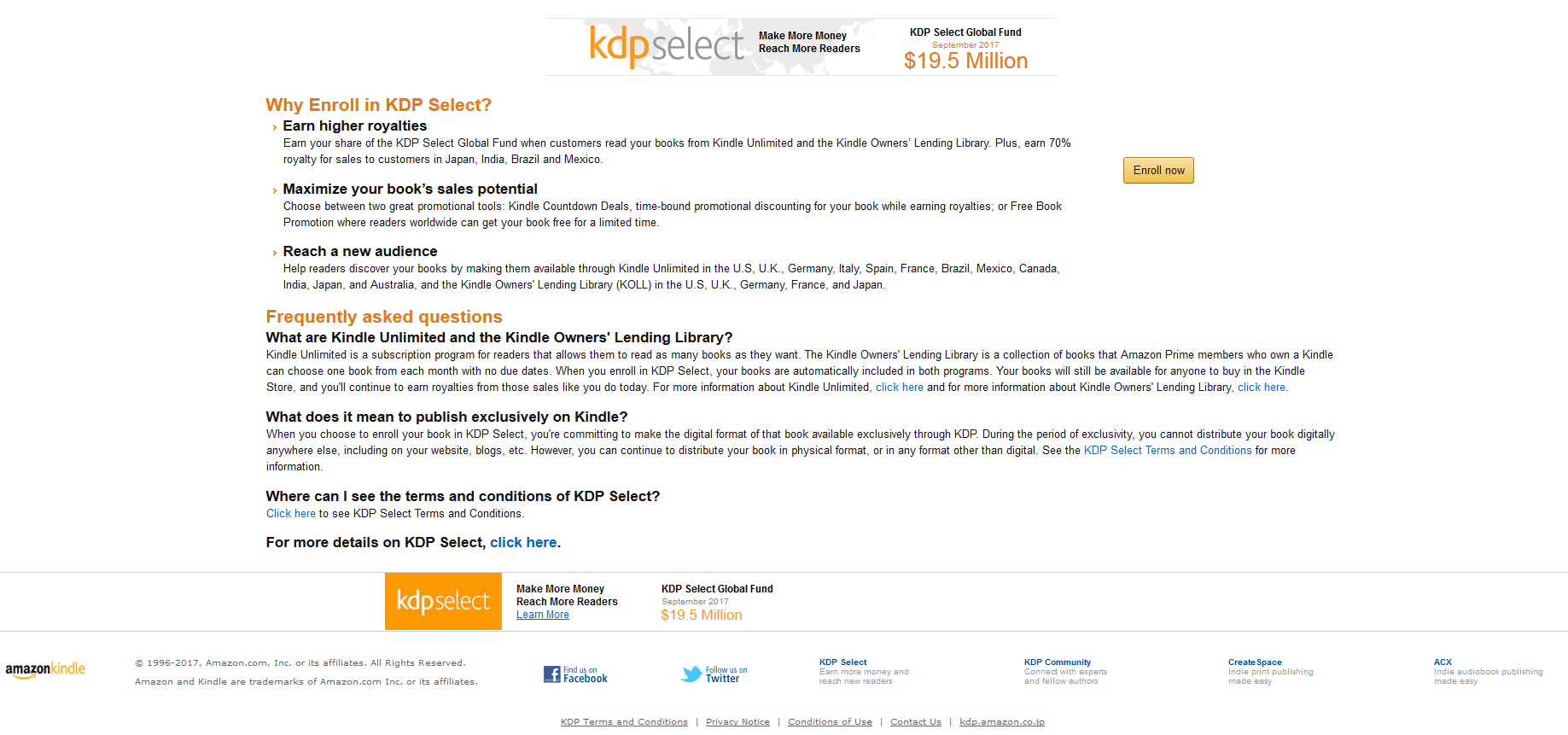Open the CreateSpace footer link
The height and width of the screenshot is (735, 1568).
pyautogui.click(x=1254, y=662)
